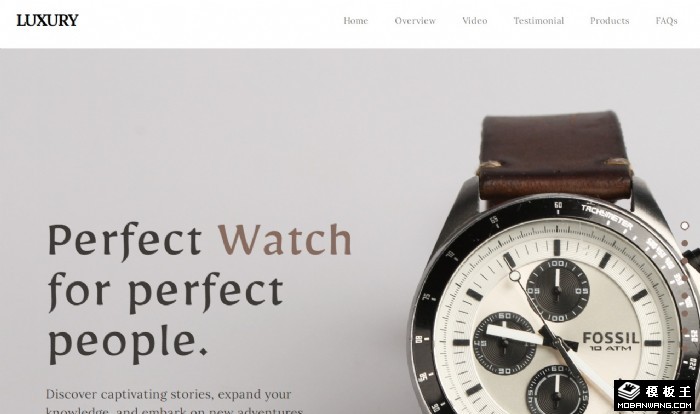This screenshot has width=700, height=414.
Task: Click the mobanwang.com watermark badge
Action: coord(654,395)
